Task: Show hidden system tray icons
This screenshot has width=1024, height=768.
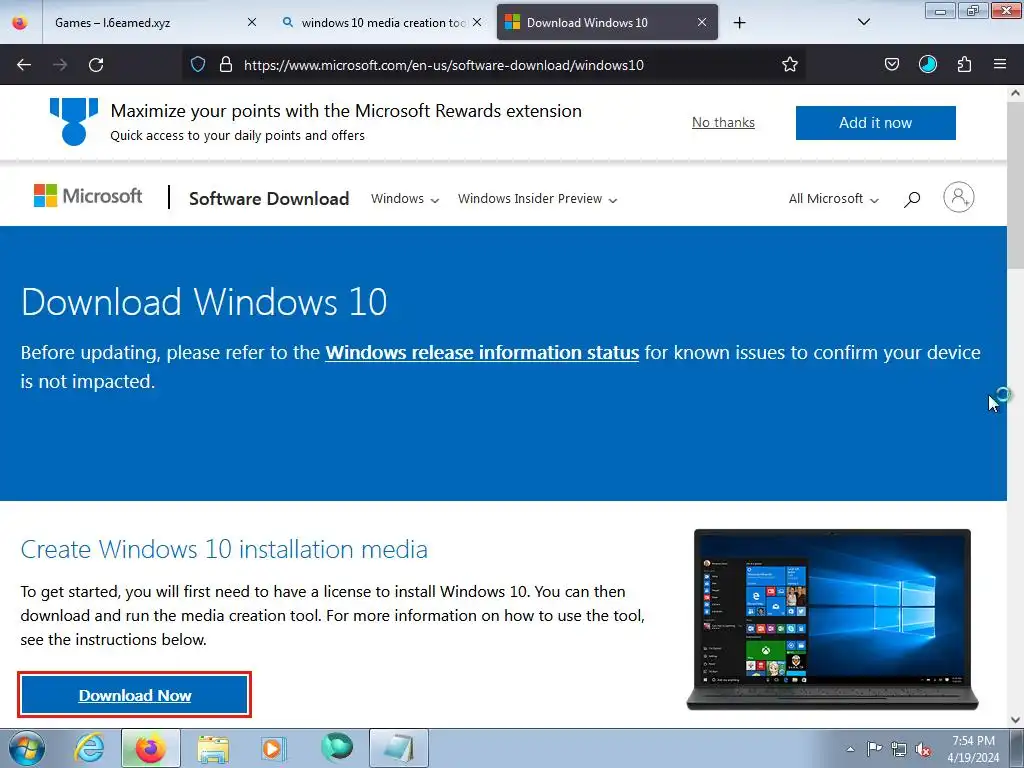Action: pyautogui.click(x=850, y=749)
